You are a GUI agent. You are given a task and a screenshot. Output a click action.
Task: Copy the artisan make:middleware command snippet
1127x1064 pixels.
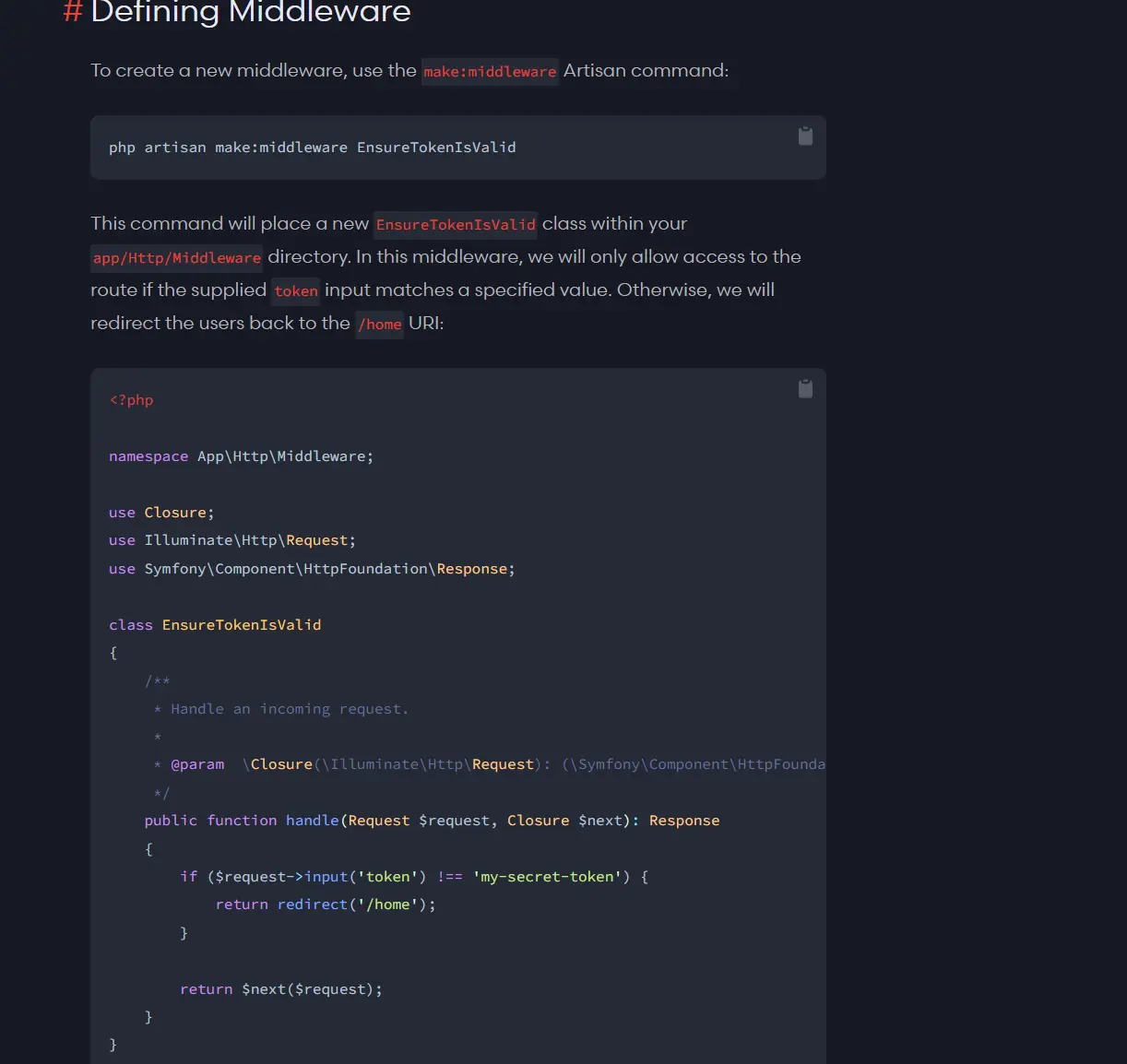pyautogui.click(x=805, y=136)
